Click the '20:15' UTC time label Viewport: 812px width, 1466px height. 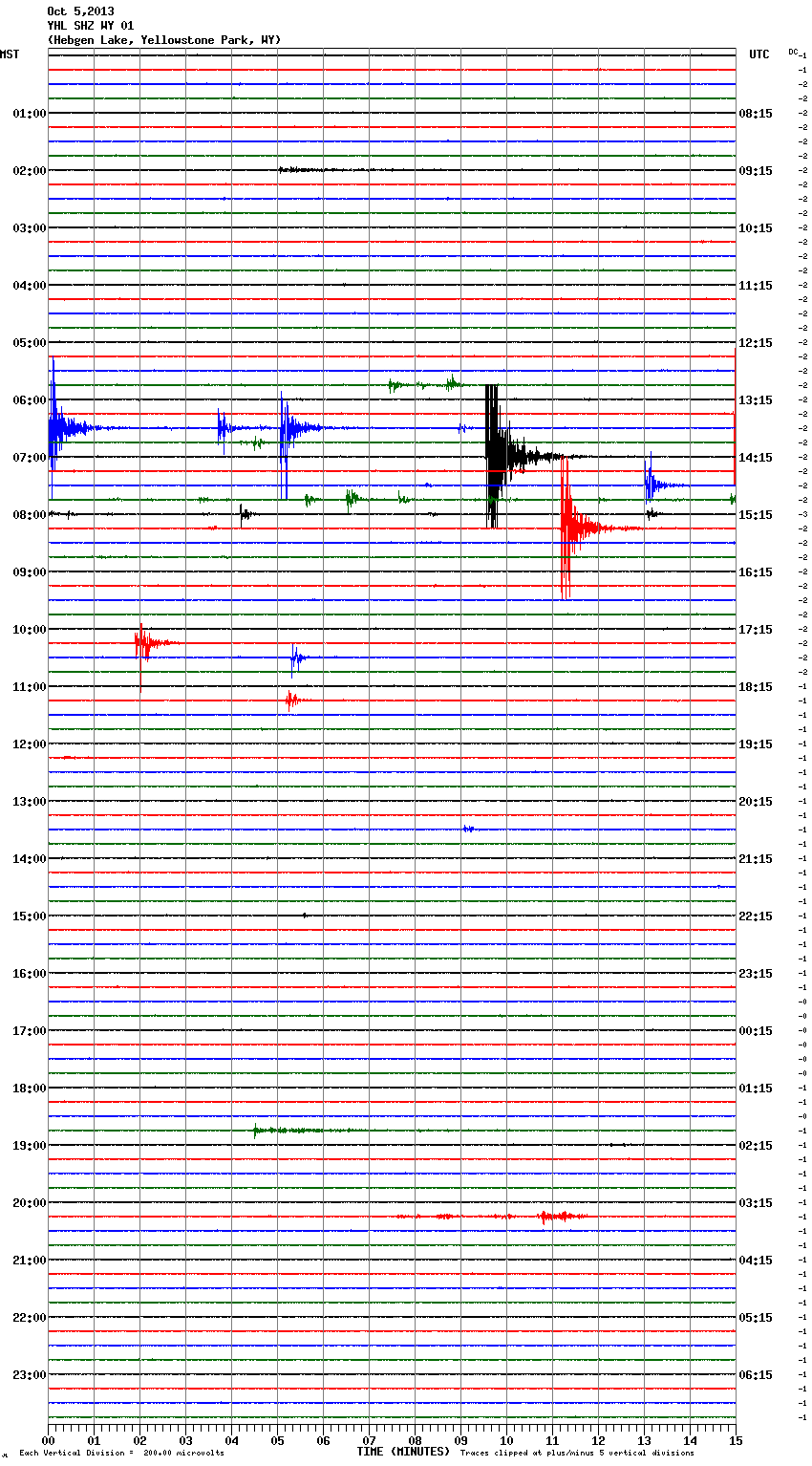[756, 802]
